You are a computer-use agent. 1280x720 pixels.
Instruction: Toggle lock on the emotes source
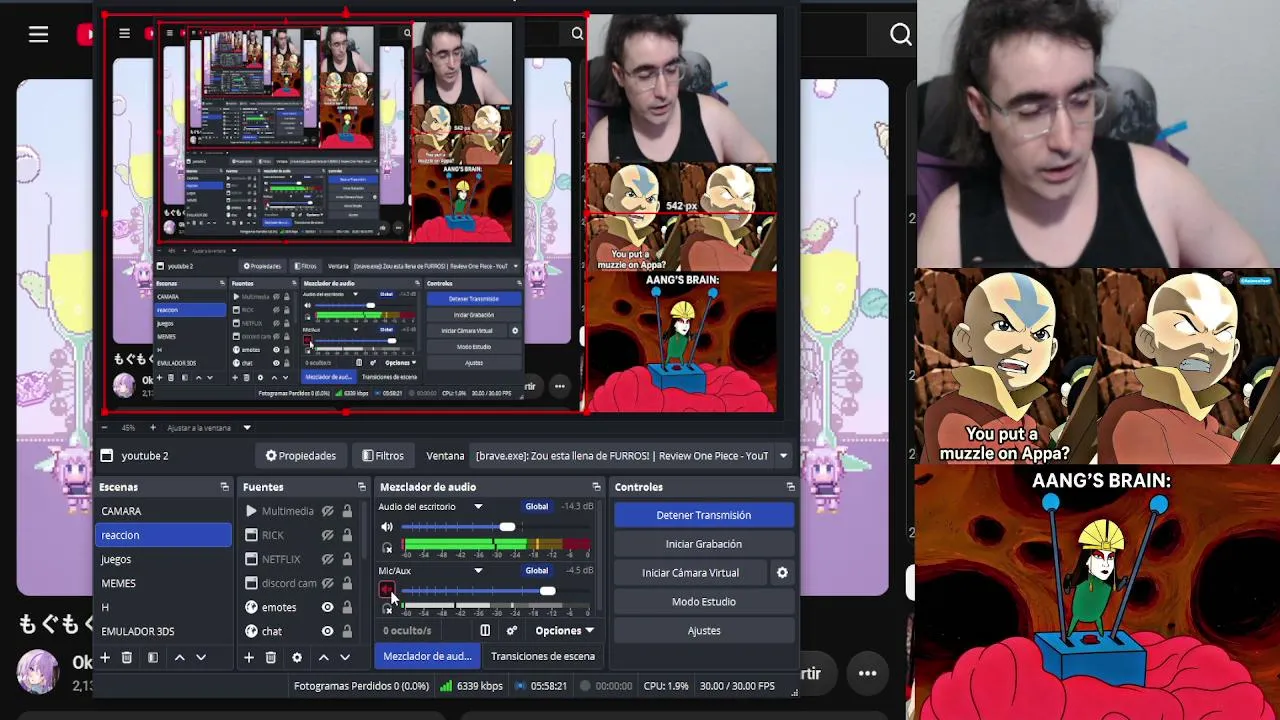347,607
